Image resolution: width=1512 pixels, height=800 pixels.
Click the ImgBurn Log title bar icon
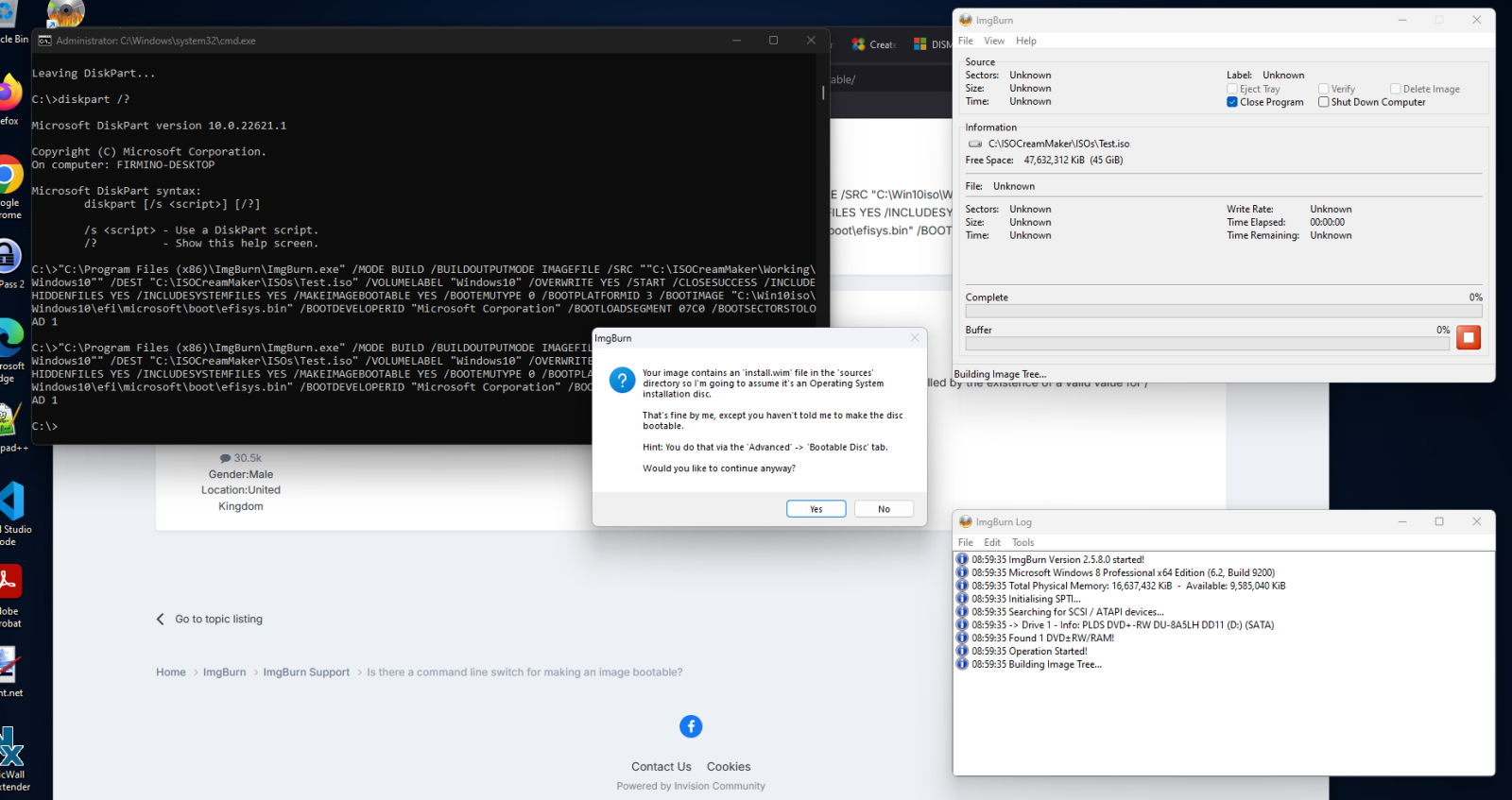(x=965, y=521)
